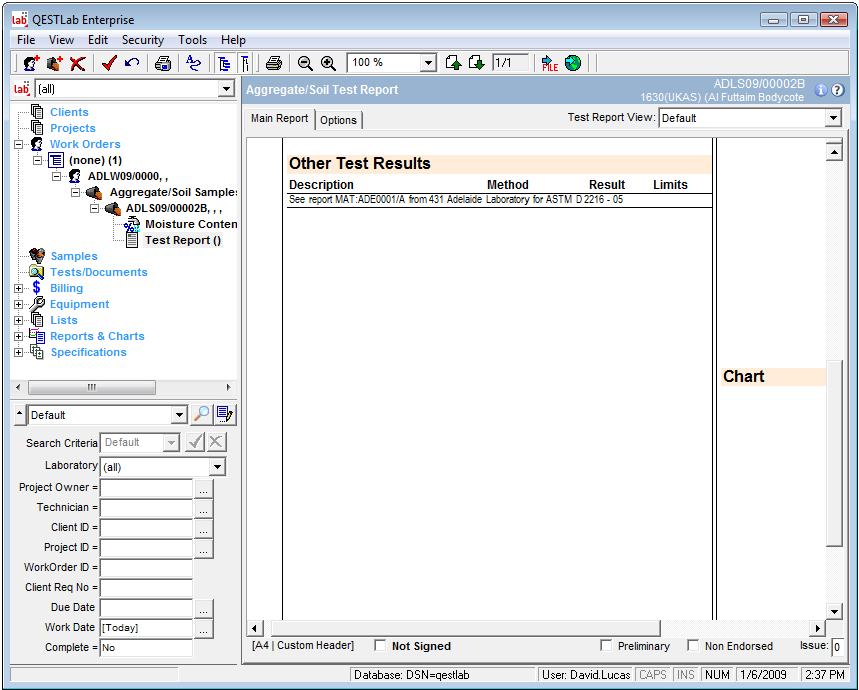Check the Non Endorsed checkbox
859x690 pixels.
tap(693, 646)
